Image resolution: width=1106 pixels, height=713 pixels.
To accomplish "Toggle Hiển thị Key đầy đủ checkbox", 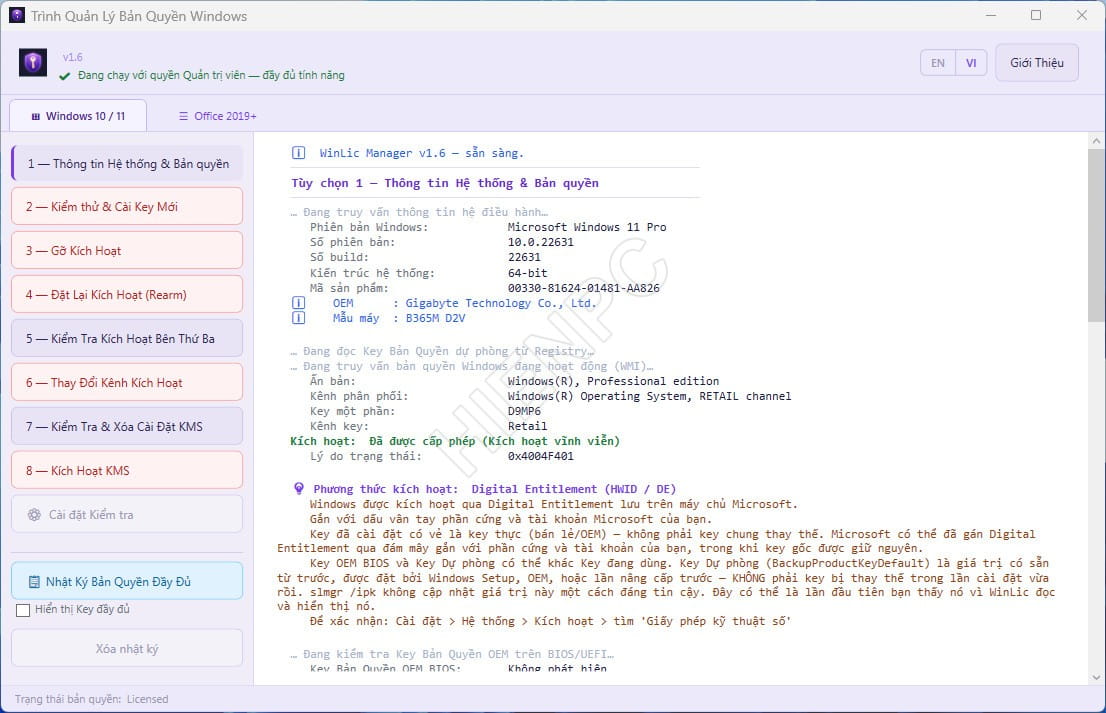I will 23,610.
